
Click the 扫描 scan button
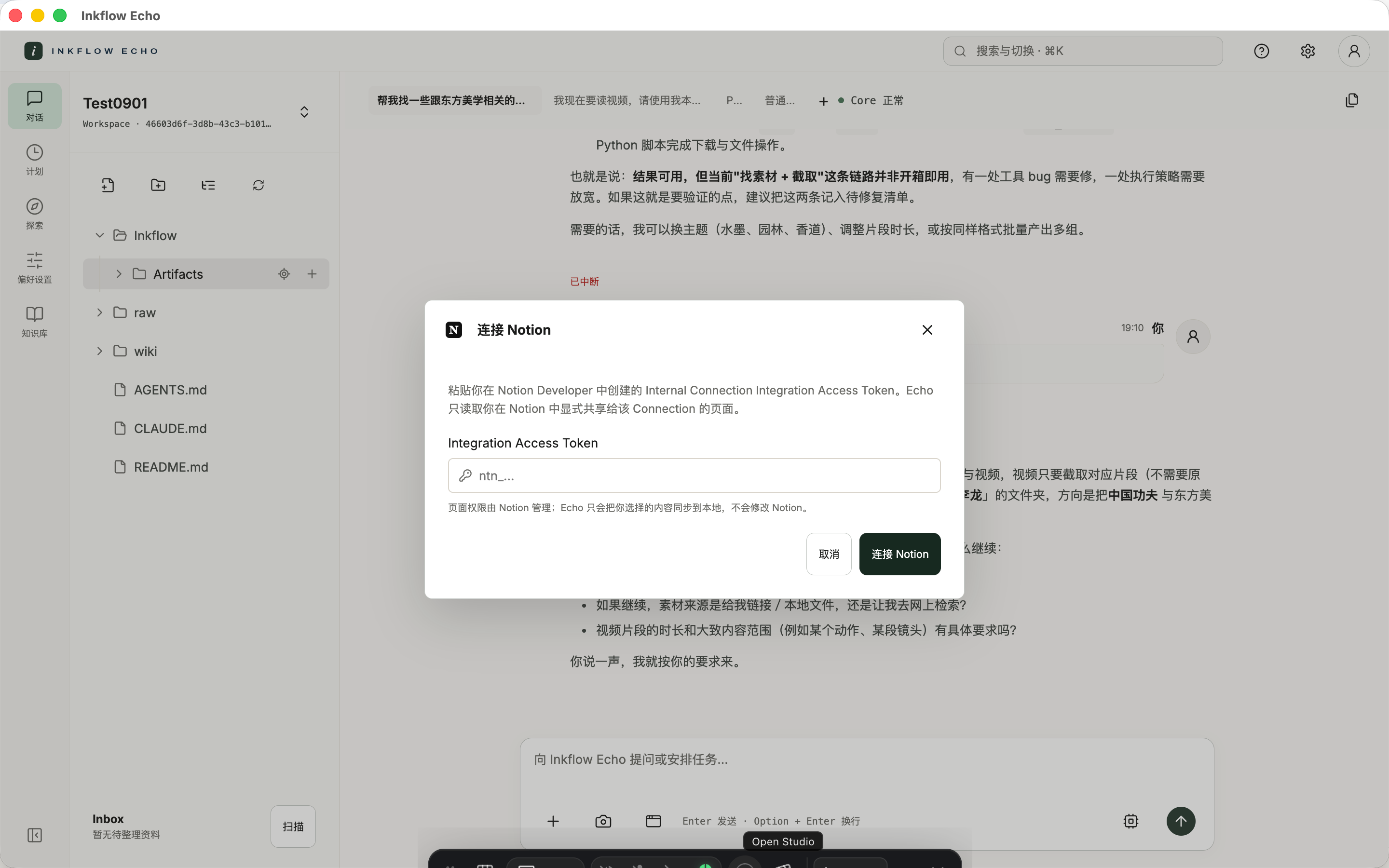pos(293,826)
